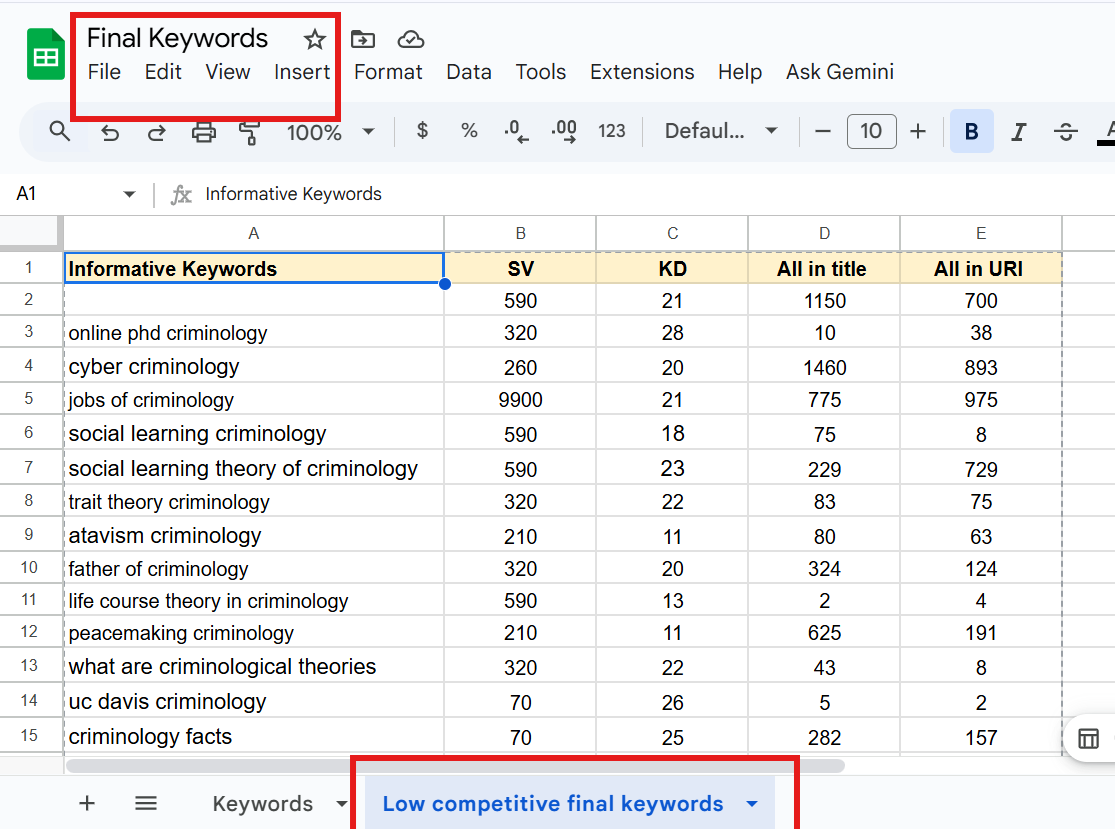Image resolution: width=1115 pixels, height=829 pixels.
Task: Check the cloud save status icon
Action: [x=411, y=39]
